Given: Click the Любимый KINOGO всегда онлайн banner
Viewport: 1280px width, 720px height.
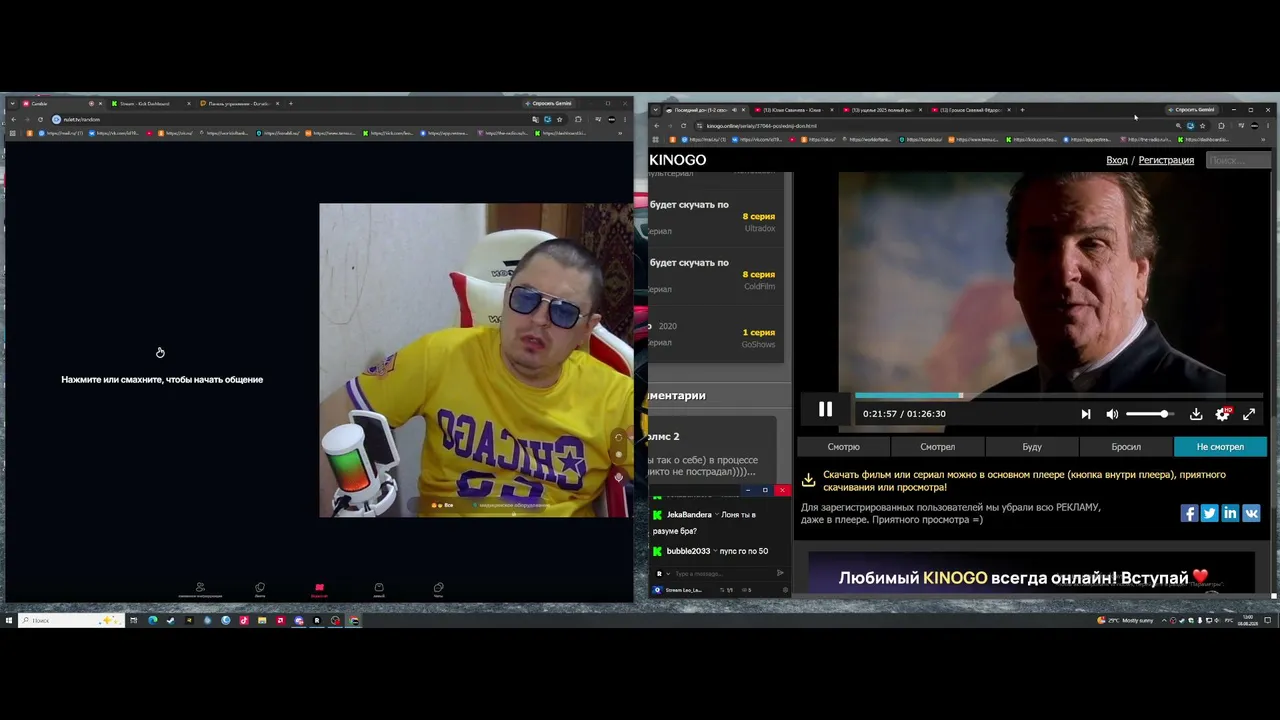Looking at the screenshot, I should coord(1031,573).
